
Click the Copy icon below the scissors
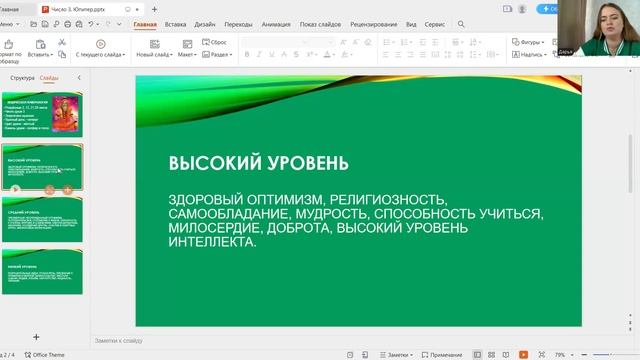(62, 54)
